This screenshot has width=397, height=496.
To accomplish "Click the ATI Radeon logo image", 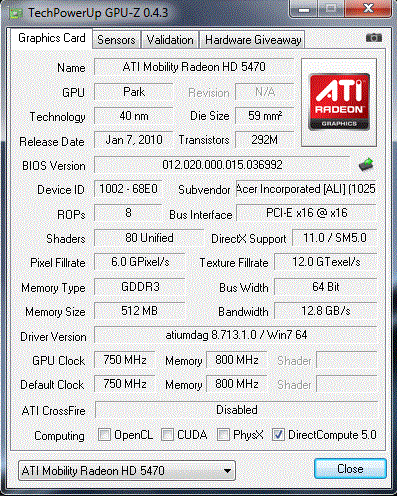I will tap(339, 102).
